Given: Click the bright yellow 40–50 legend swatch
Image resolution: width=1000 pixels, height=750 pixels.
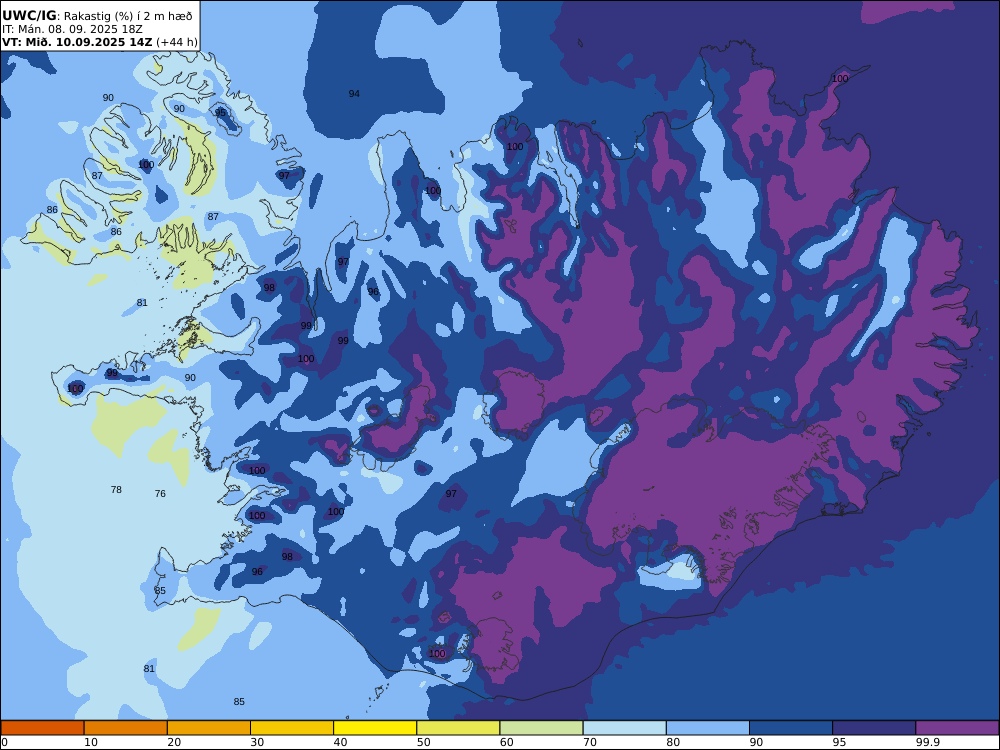Looking at the screenshot, I should (375, 728).
